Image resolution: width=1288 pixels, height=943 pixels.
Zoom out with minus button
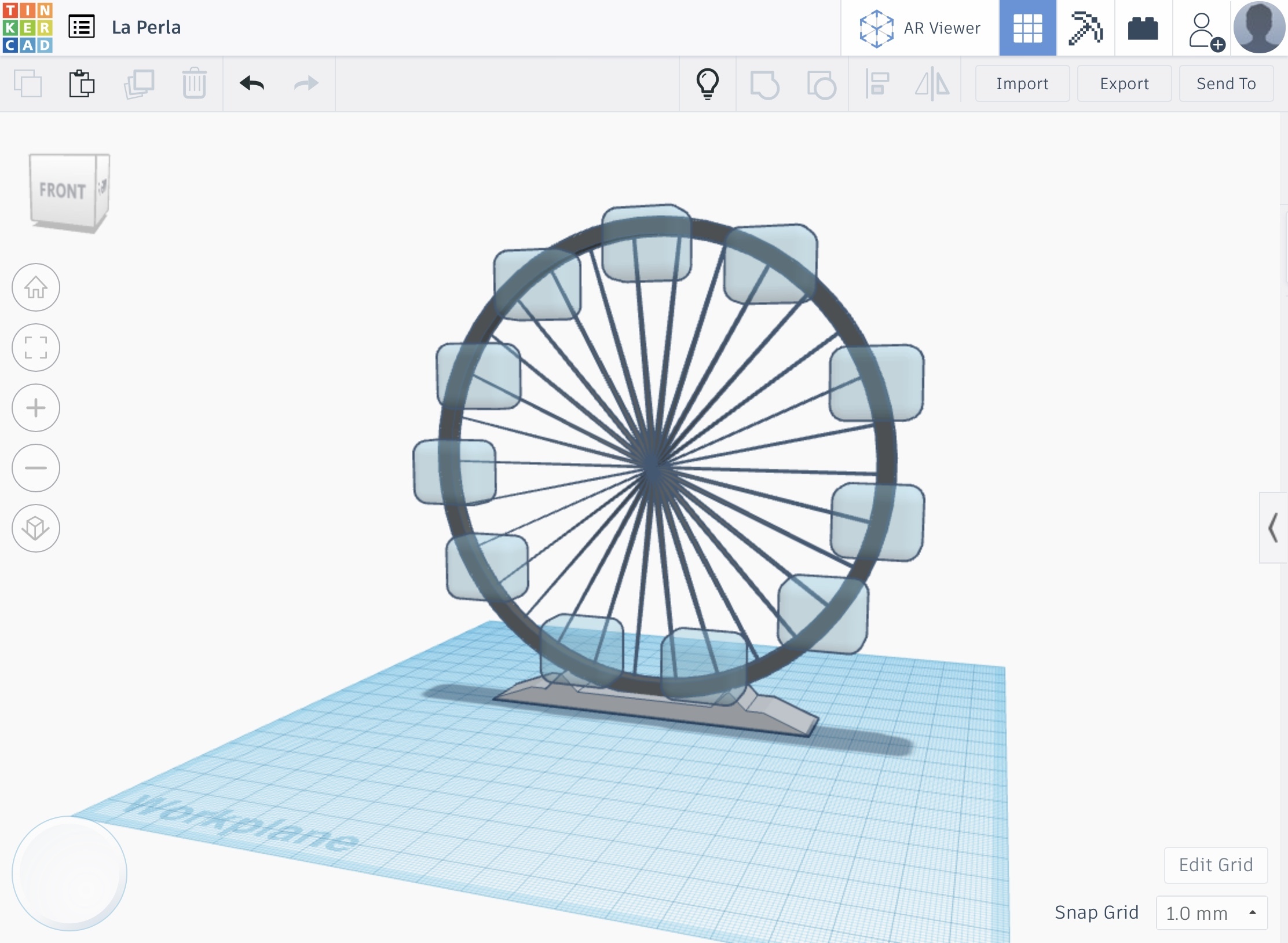[x=36, y=468]
